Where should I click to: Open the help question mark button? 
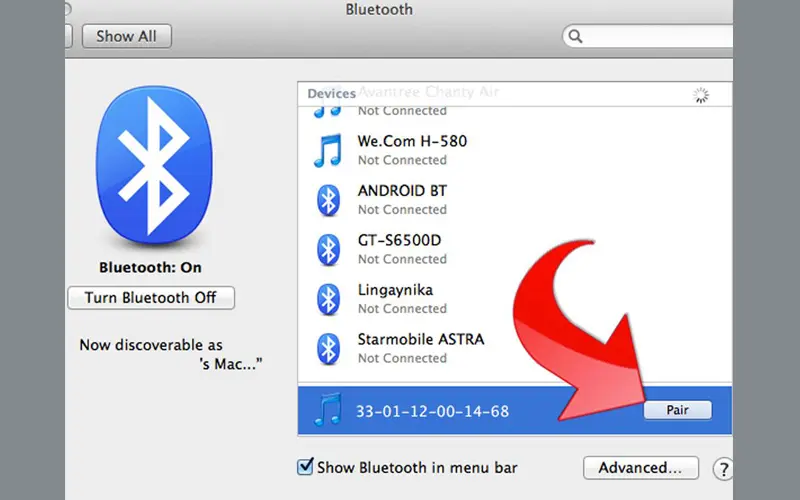pyautogui.click(x=723, y=468)
